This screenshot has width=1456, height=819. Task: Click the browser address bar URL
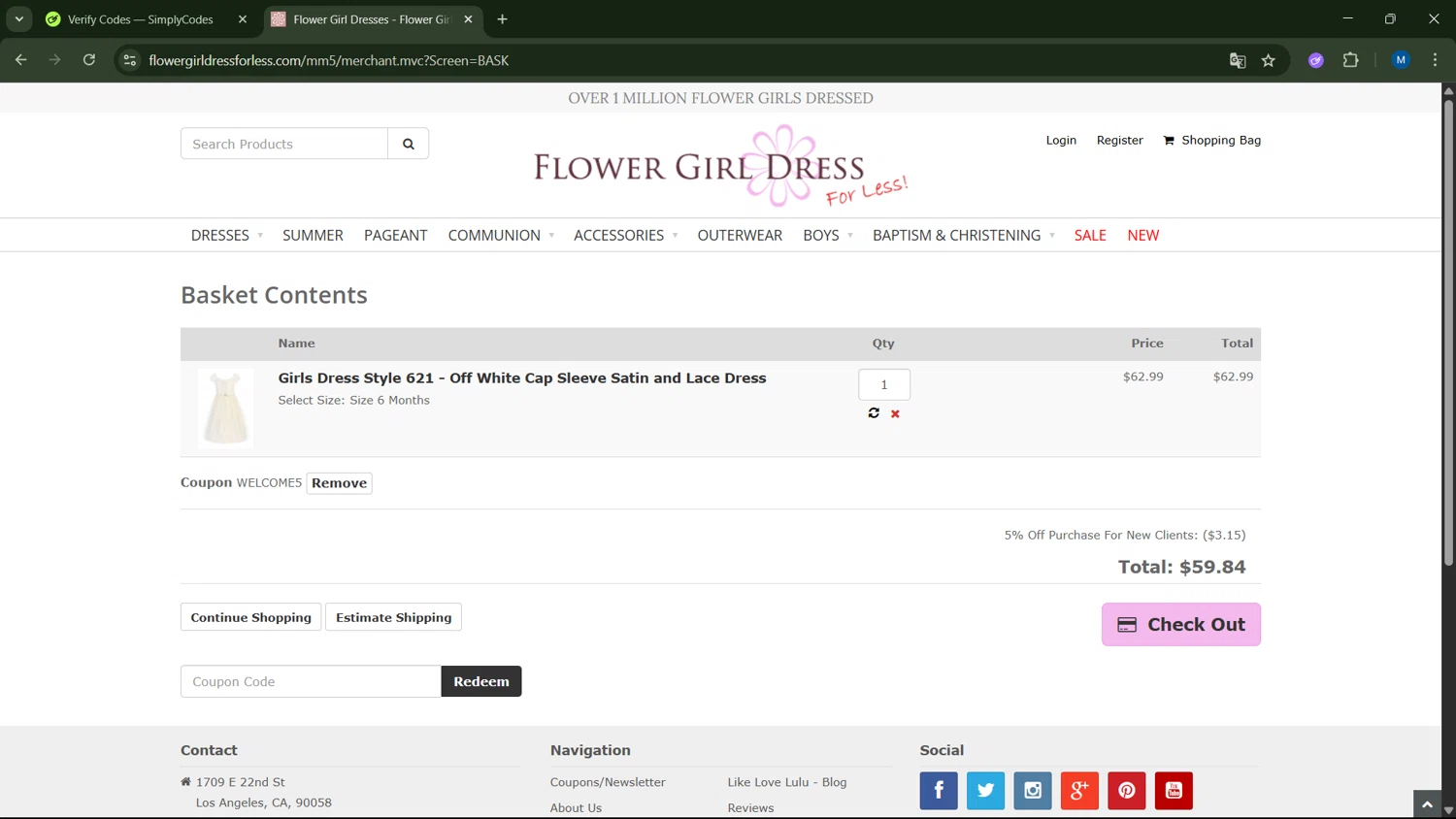point(329,60)
